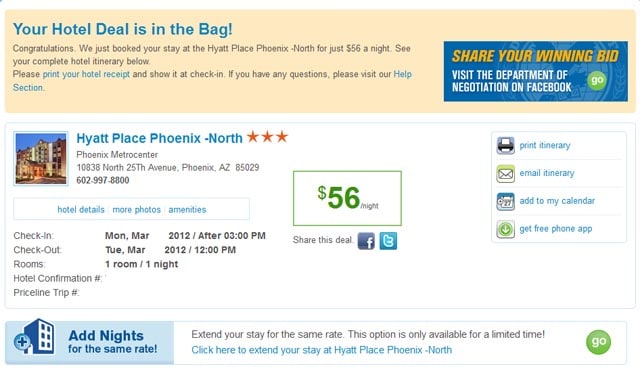640x373 pixels.
Task: Share this deal on Twitter
Action: point(388,241)
